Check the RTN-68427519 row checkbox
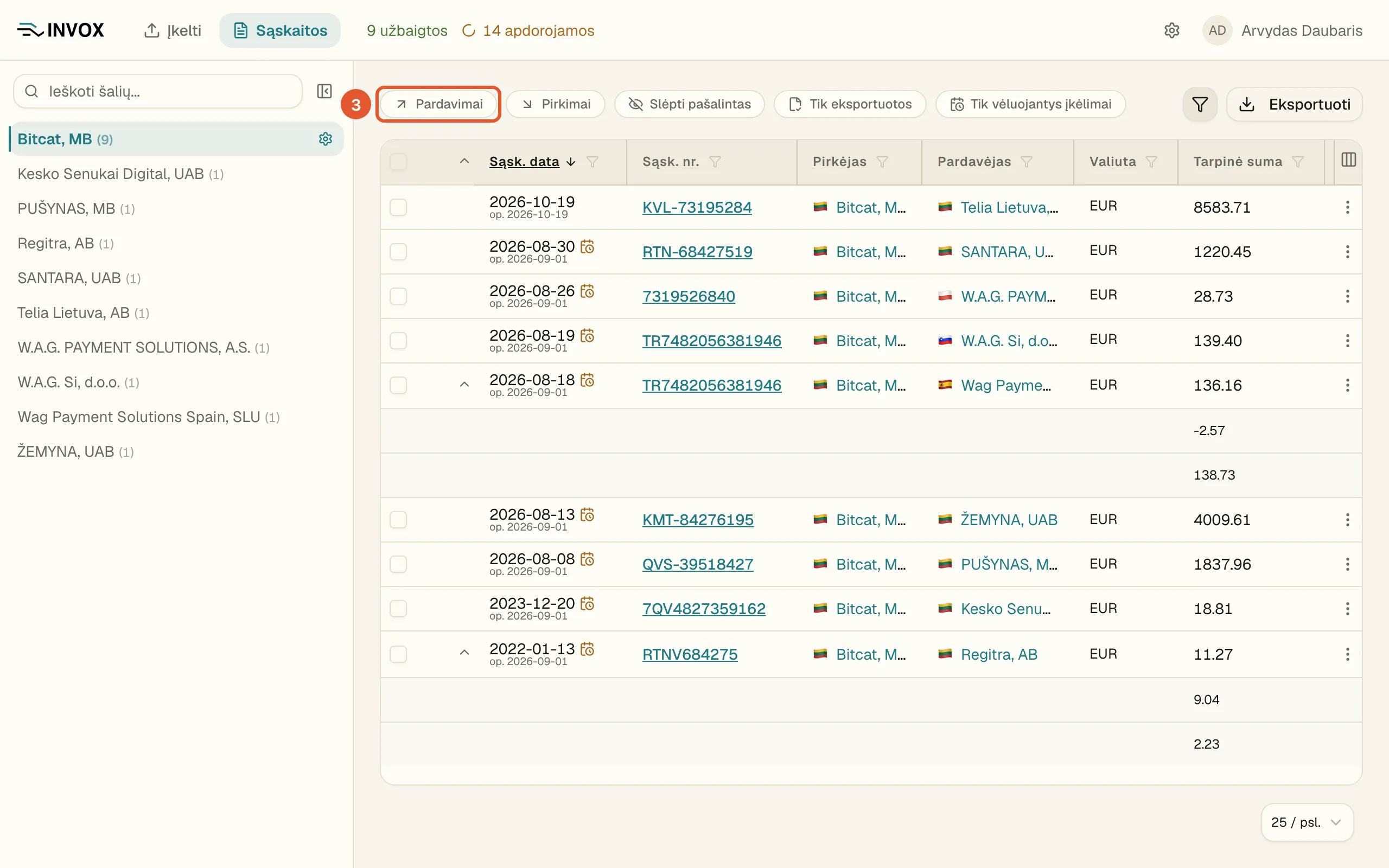This screenshot has width=1389, height=868. (398, 251)
